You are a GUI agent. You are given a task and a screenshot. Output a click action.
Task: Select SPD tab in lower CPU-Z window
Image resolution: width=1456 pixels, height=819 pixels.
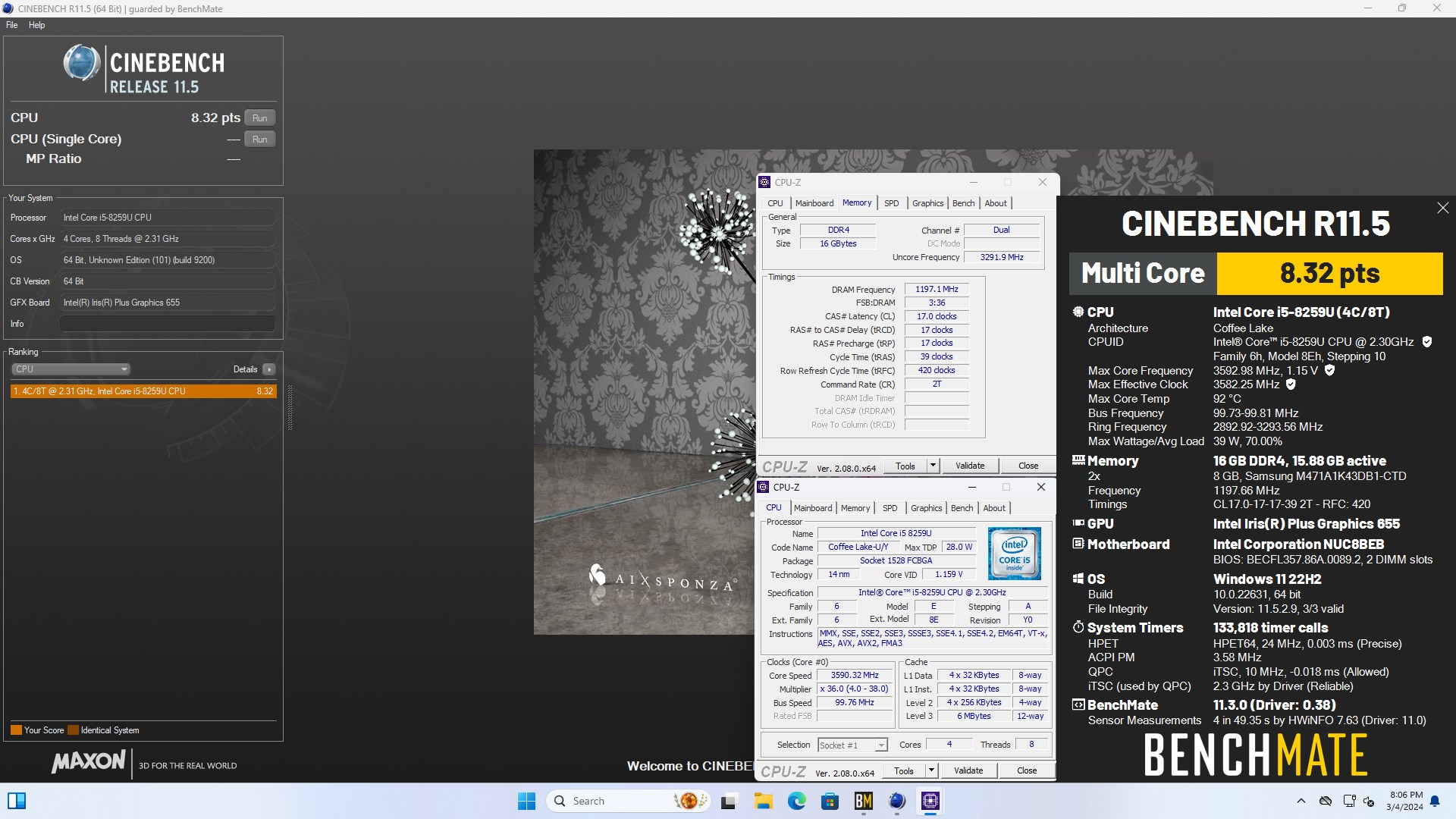coord(890,508)
